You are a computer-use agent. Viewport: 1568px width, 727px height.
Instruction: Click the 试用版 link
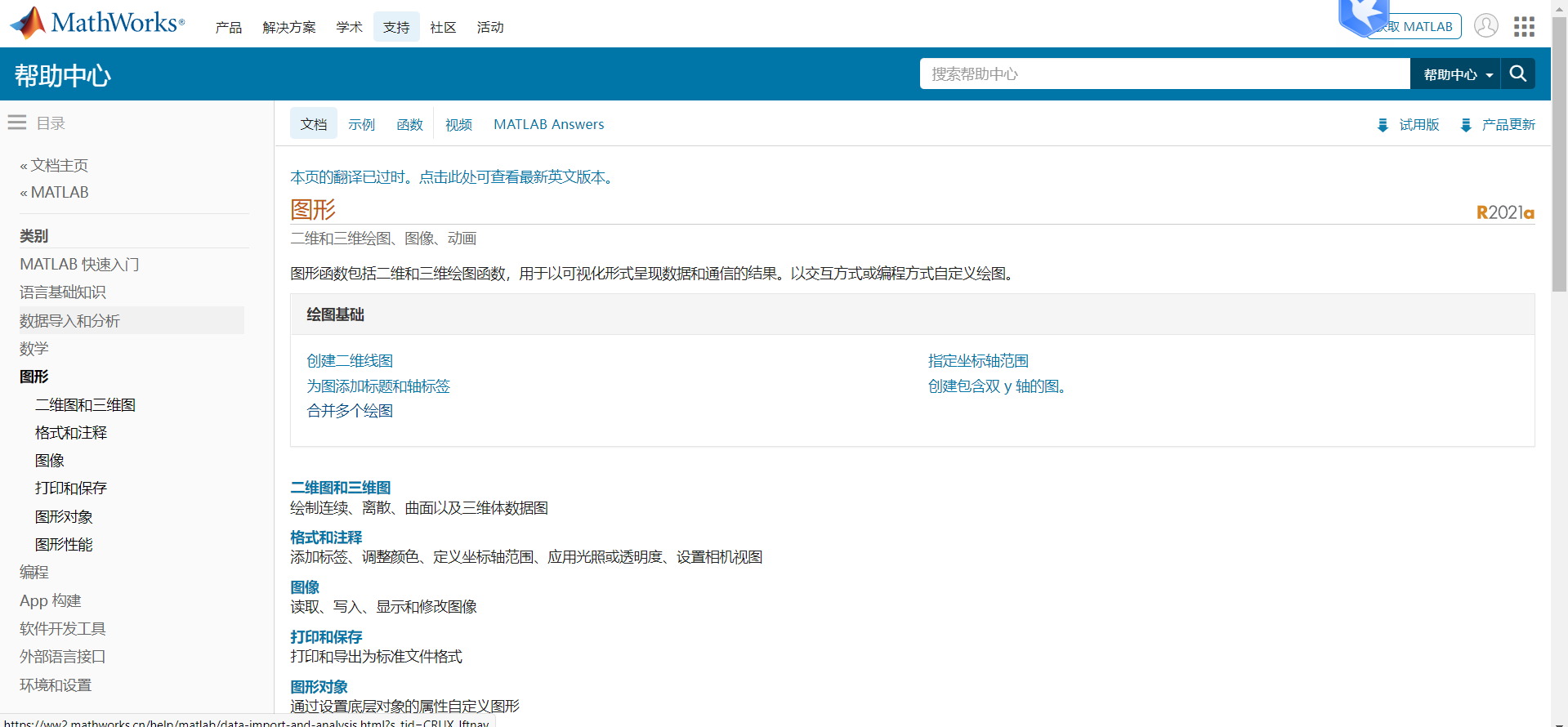point(1419,124)
